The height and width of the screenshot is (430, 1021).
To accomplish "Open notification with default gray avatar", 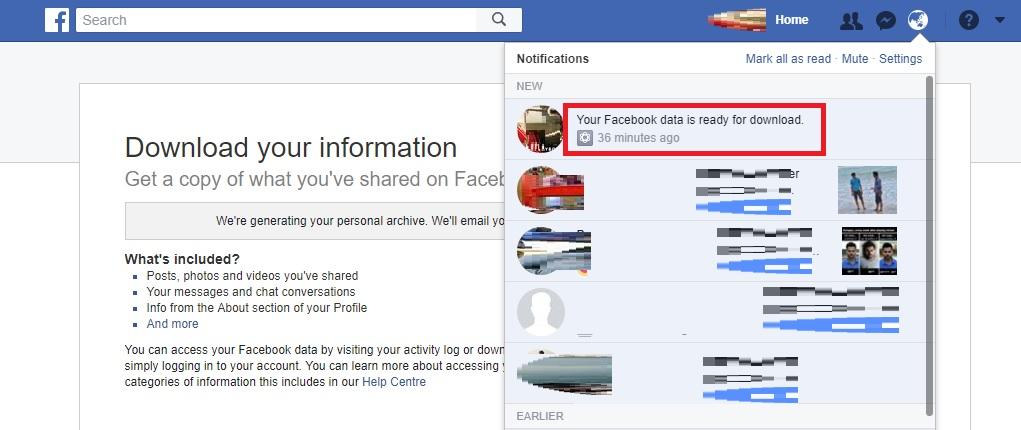I will 541,312.
